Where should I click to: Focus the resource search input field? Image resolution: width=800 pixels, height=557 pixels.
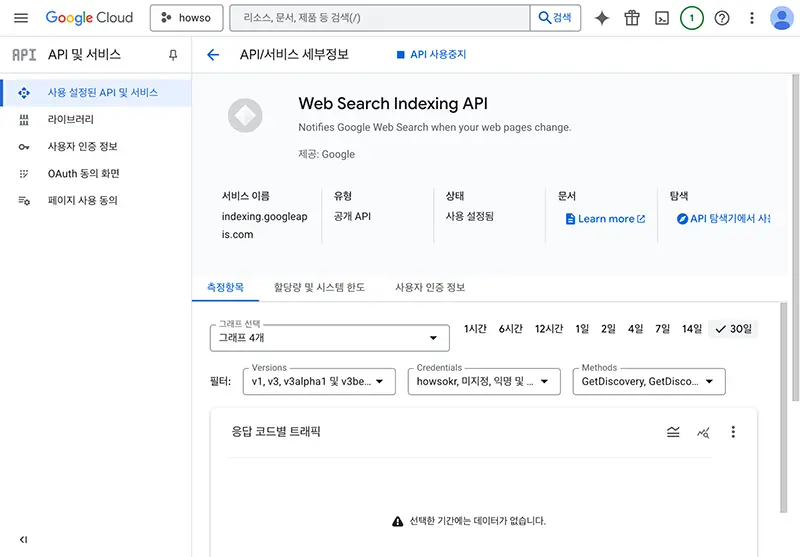click(380, 18)
